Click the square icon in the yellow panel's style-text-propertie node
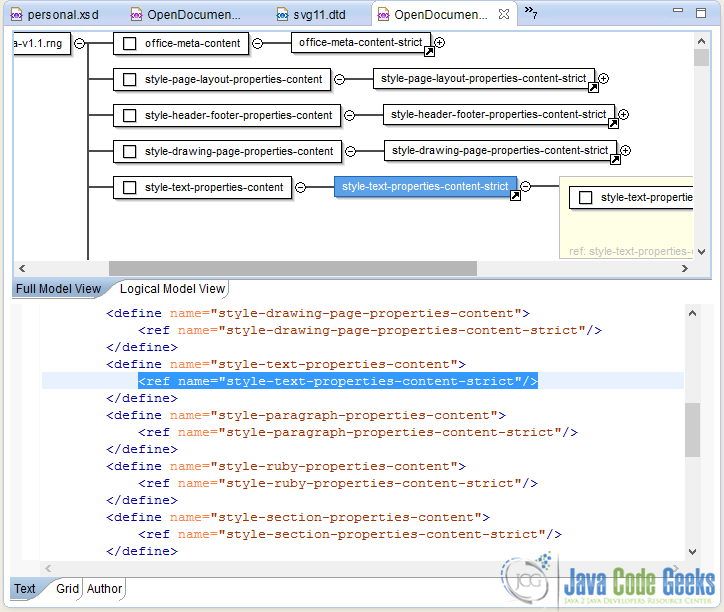 pos(585,198)
